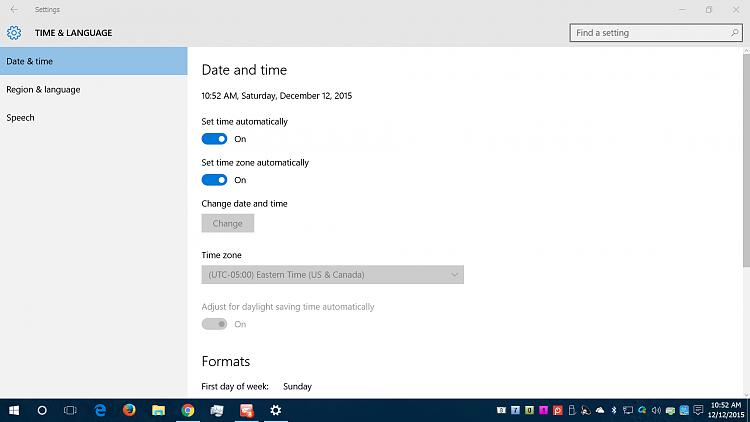Viewport: 750px width, 422px height.
Task: Click the red Pushbullet tray icon
Action: tap(558, 410)
